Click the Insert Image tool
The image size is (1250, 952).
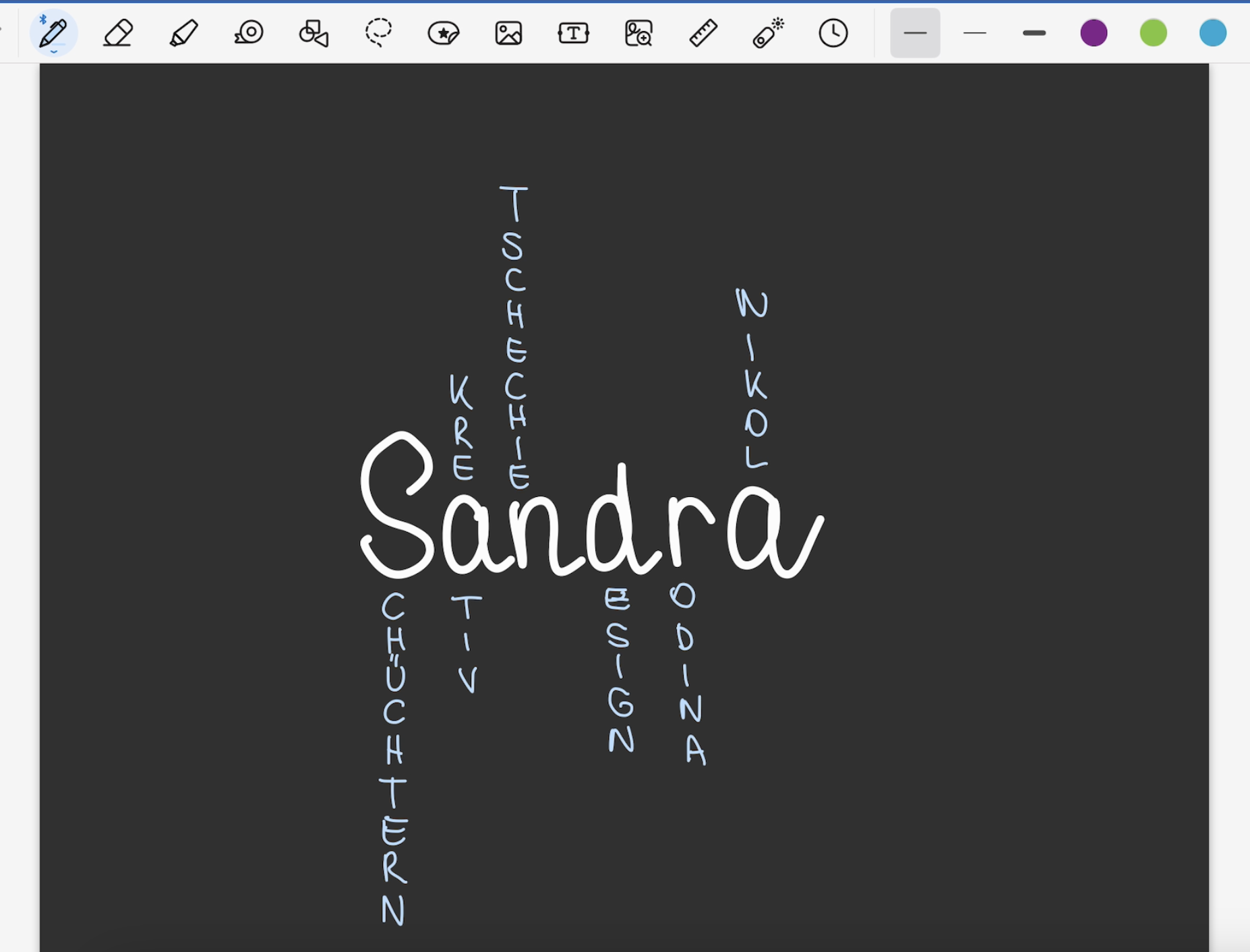508,32
